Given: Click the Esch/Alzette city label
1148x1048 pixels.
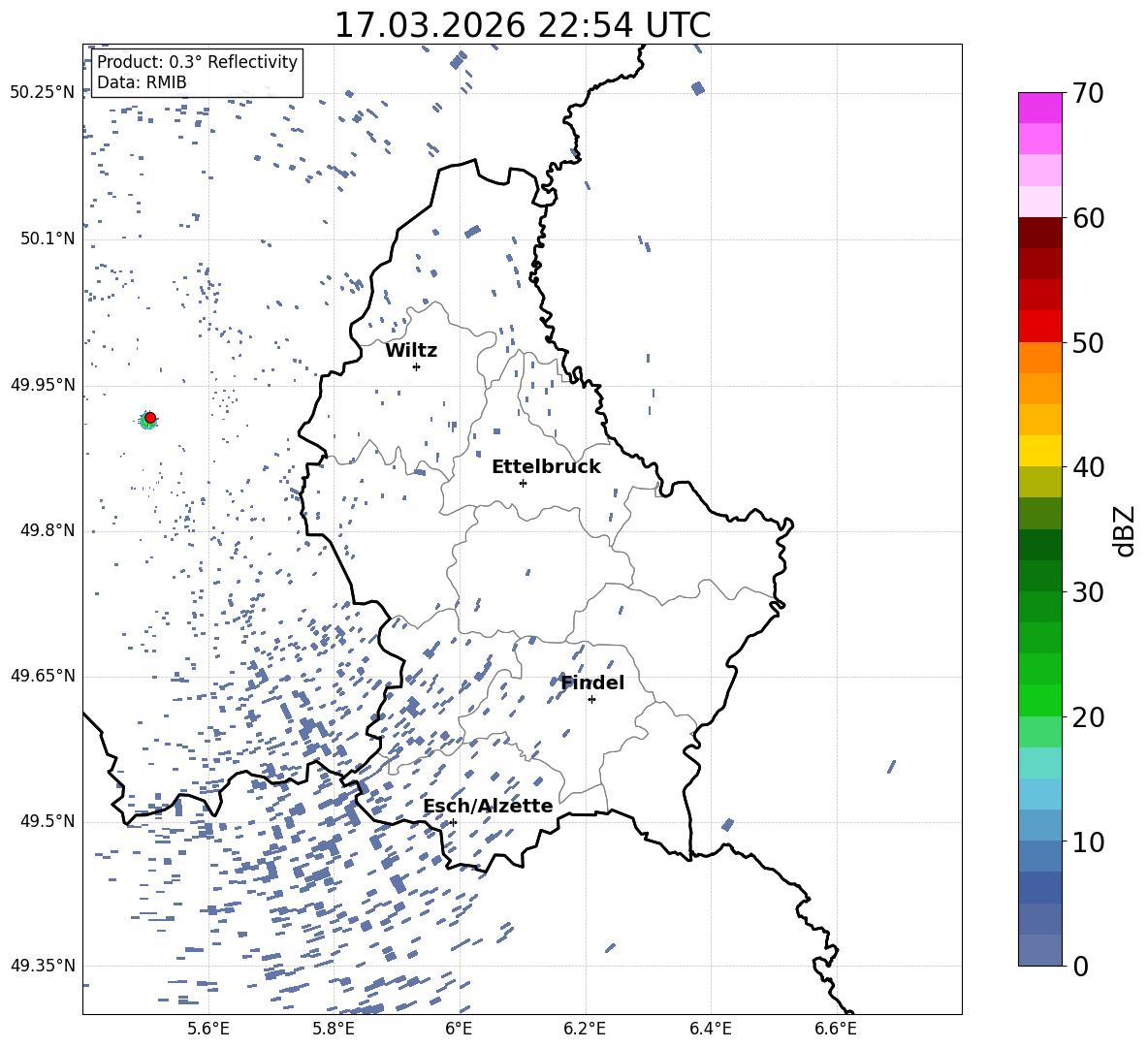Looking at the screenshot, I should (x=489, y=806).
